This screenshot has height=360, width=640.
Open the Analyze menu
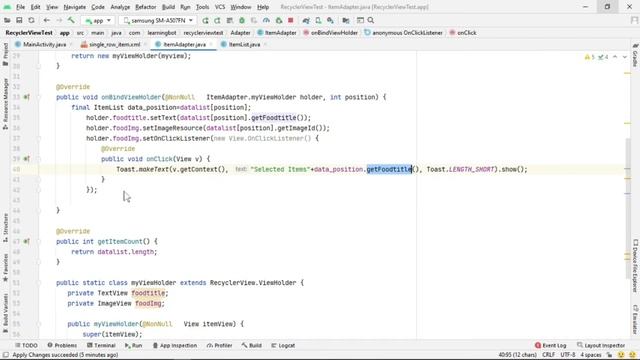pos(120,7)
